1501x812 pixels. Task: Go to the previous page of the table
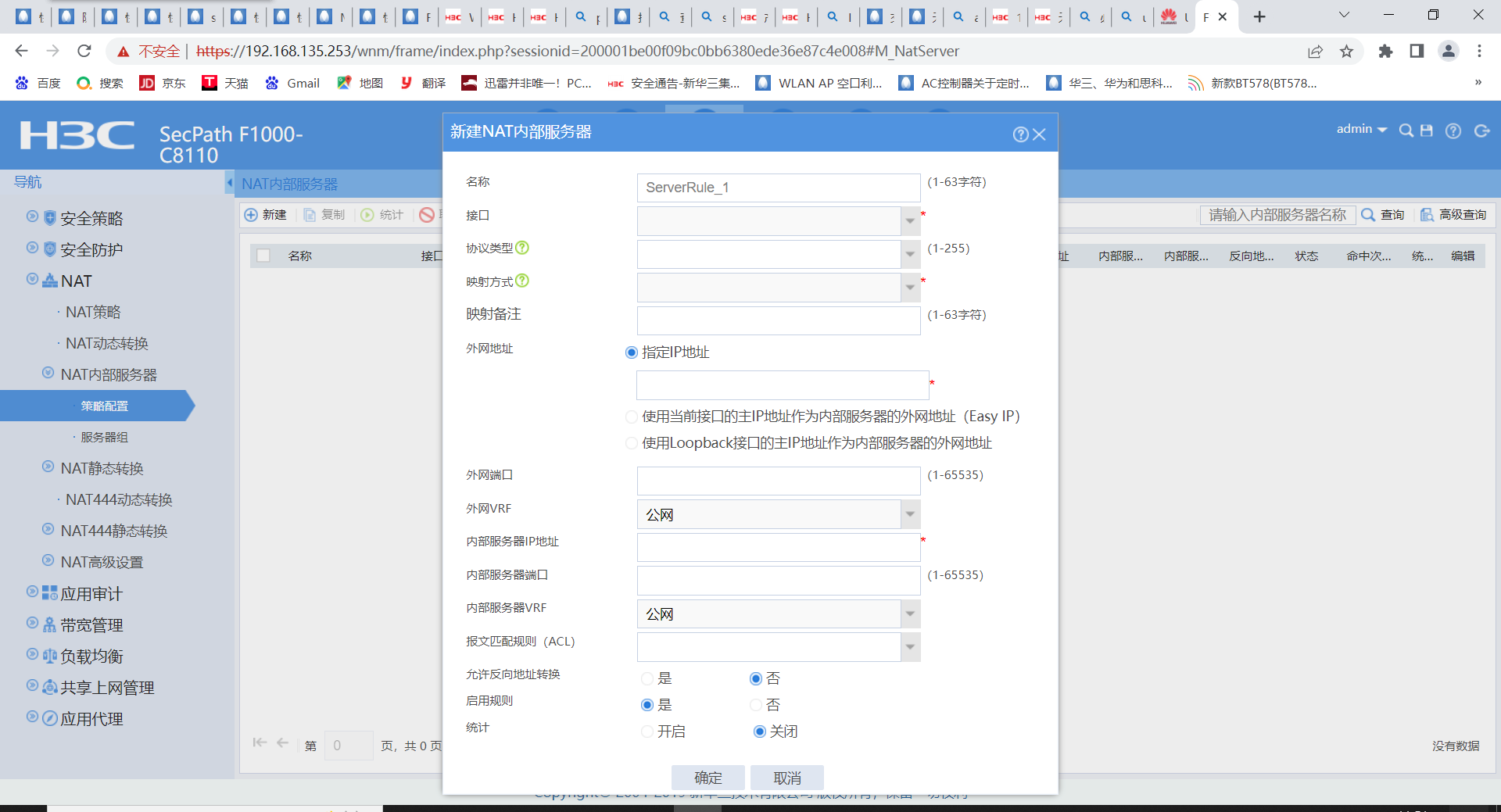pos(282,742)
